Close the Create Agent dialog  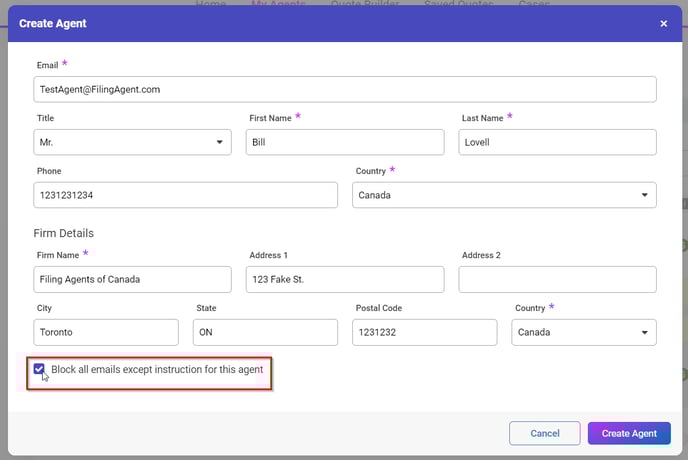coord(663,23)
